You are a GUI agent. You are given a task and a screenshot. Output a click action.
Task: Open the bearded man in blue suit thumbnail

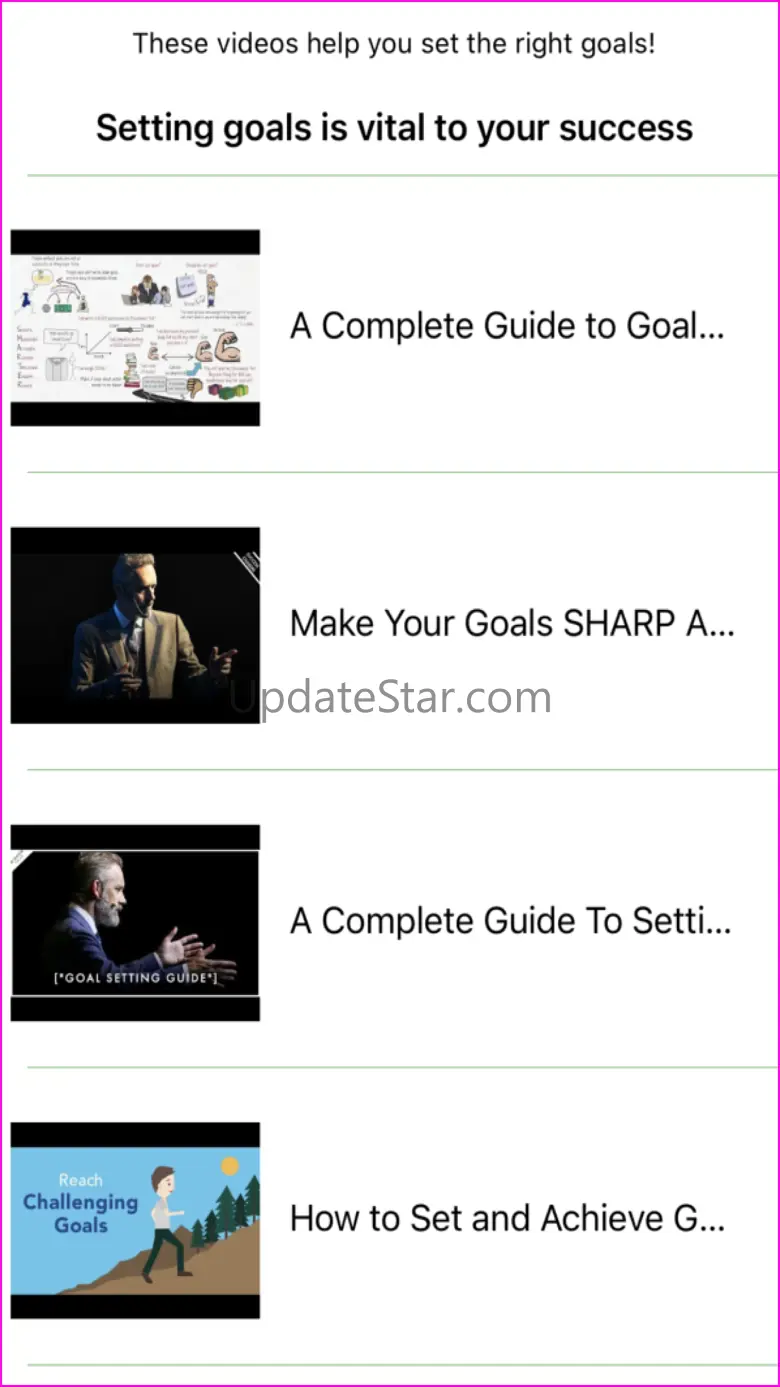coord(135,922)
